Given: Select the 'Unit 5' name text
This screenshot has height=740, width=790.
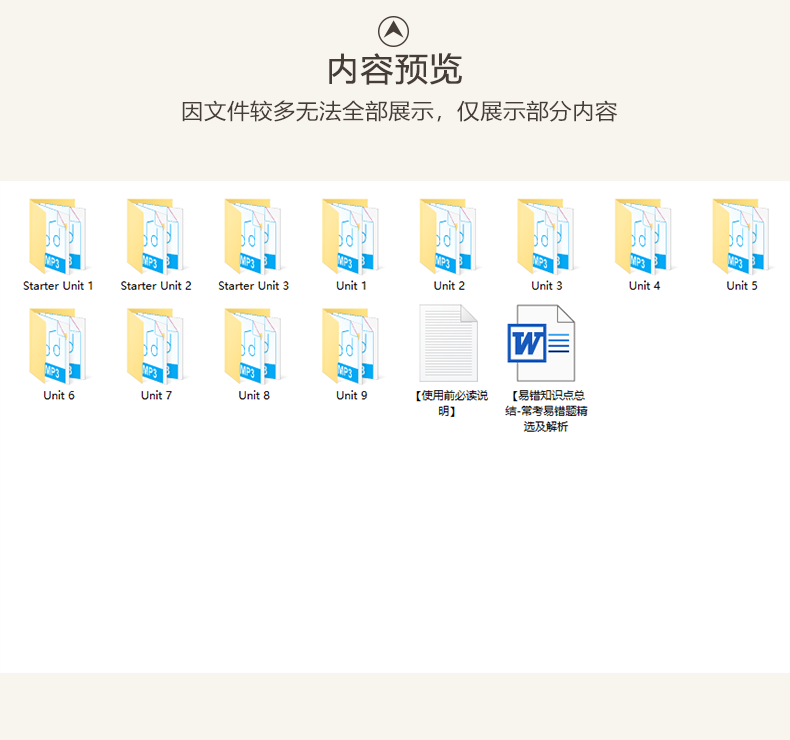Looking at the screenshot, I should [742, 286].
